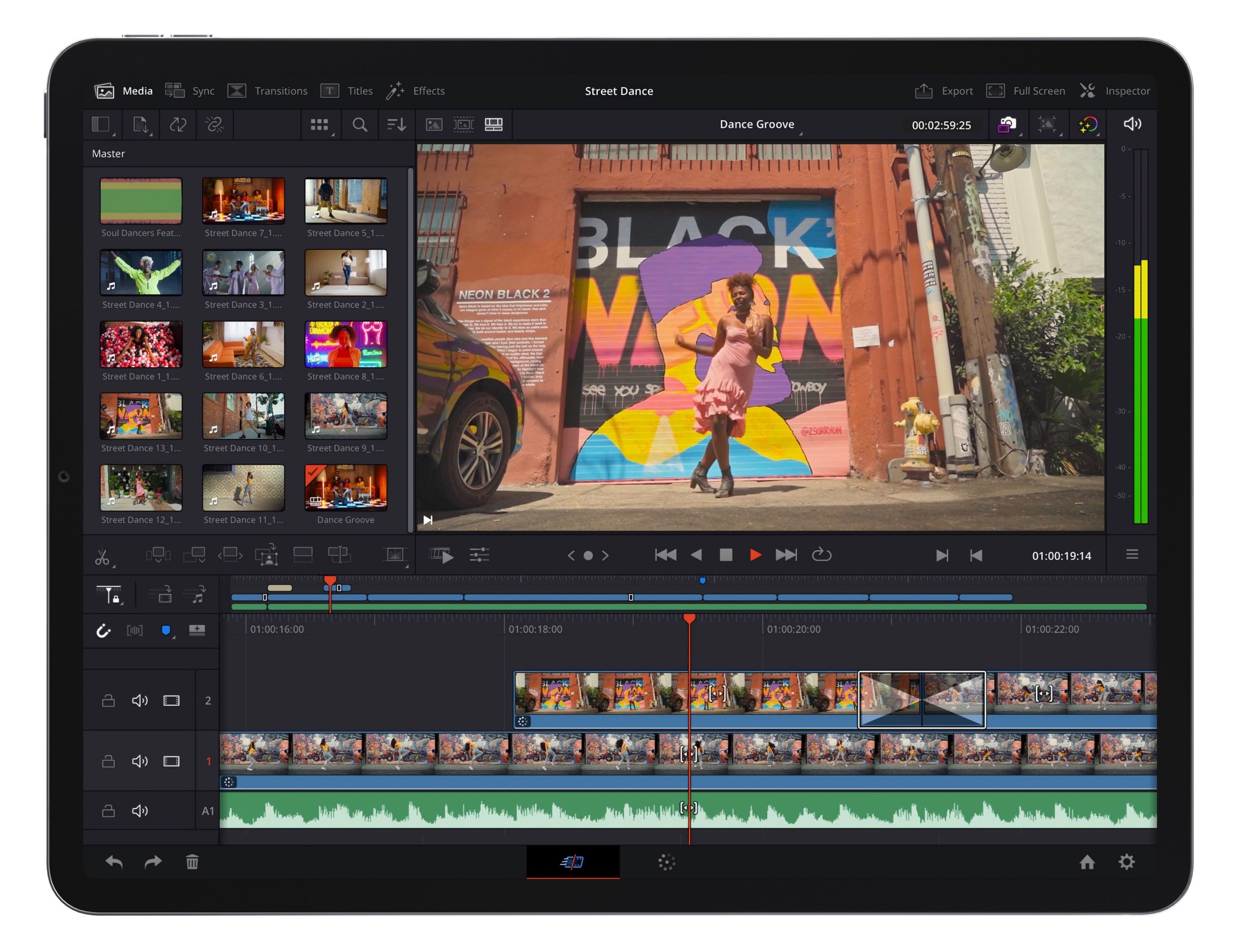Image resolution: width=1233 pixels, height=952 pixels.
Task: Open the sort order media dropdown
Action: pos(396,125)
